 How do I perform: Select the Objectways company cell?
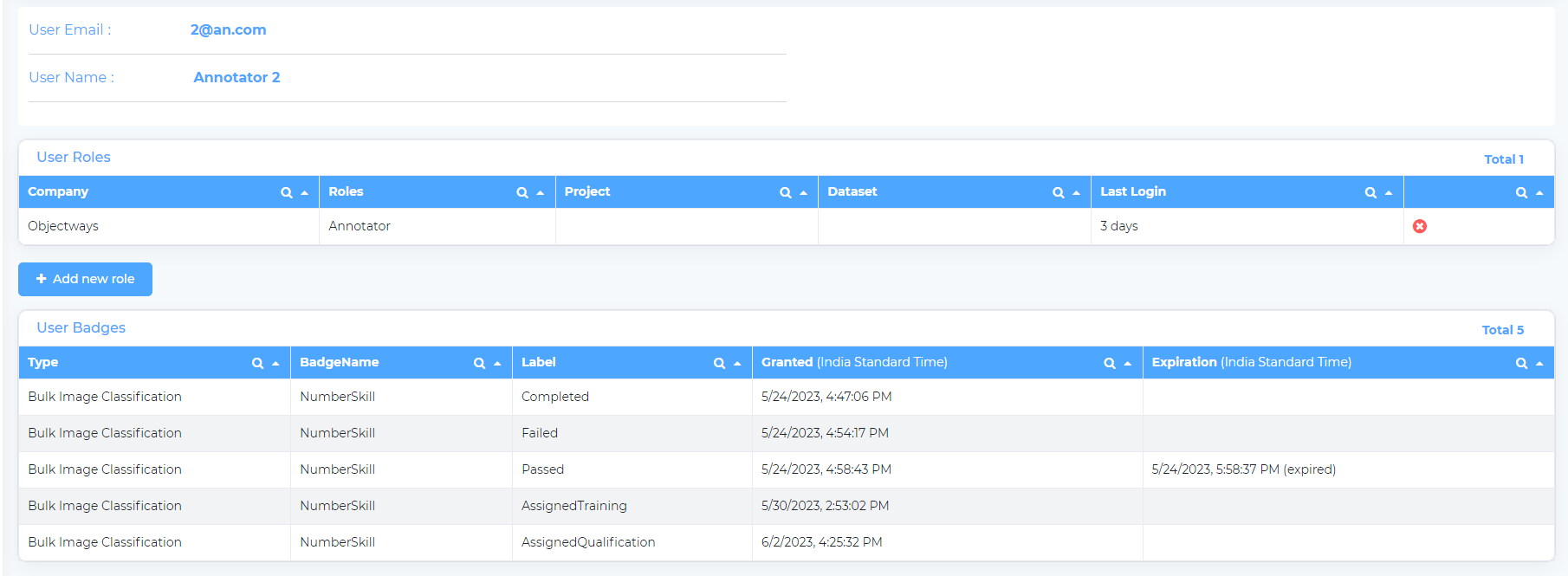coord(169,226)
